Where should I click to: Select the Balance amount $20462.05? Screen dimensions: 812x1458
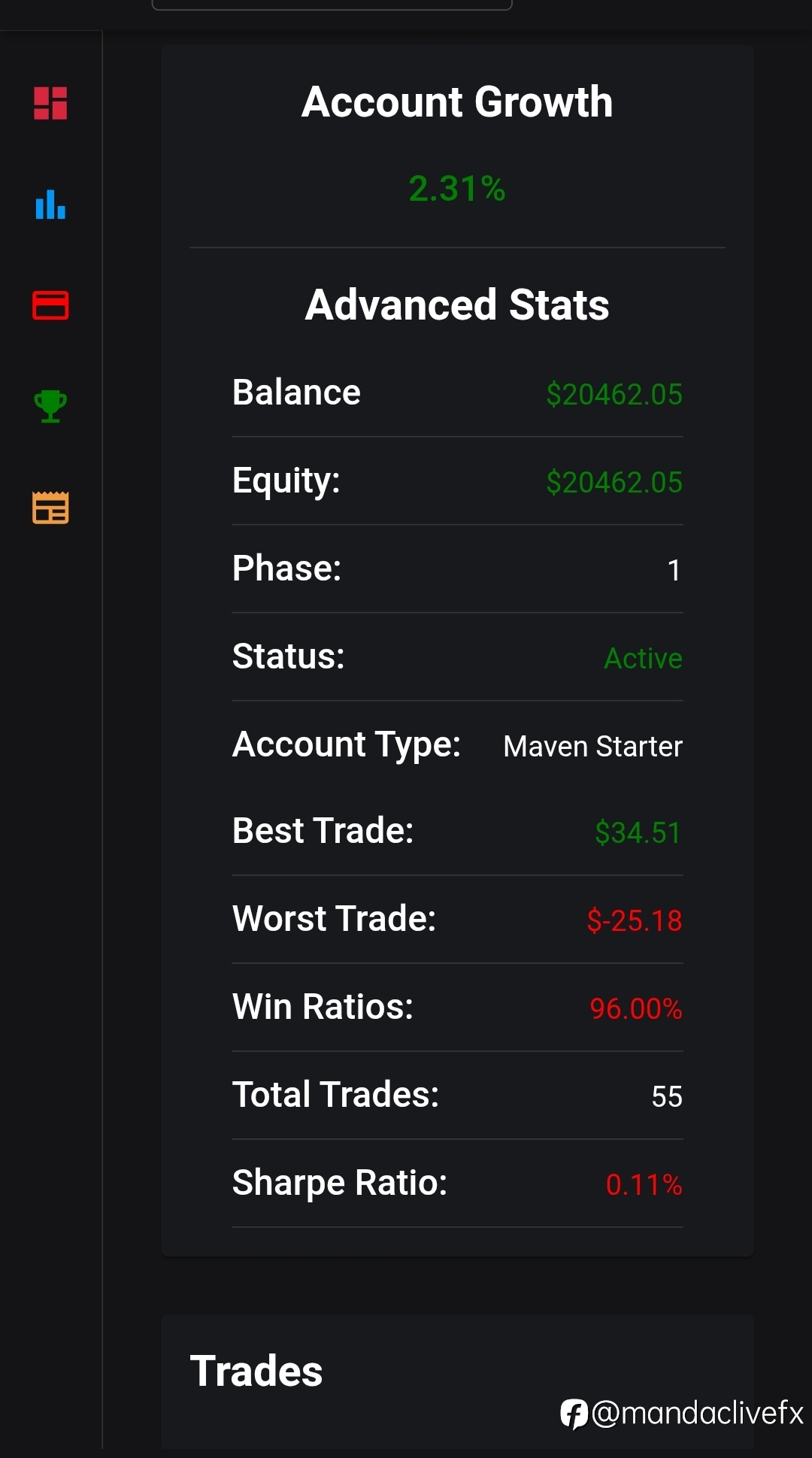pyautogui.click(x=614, y=394)
